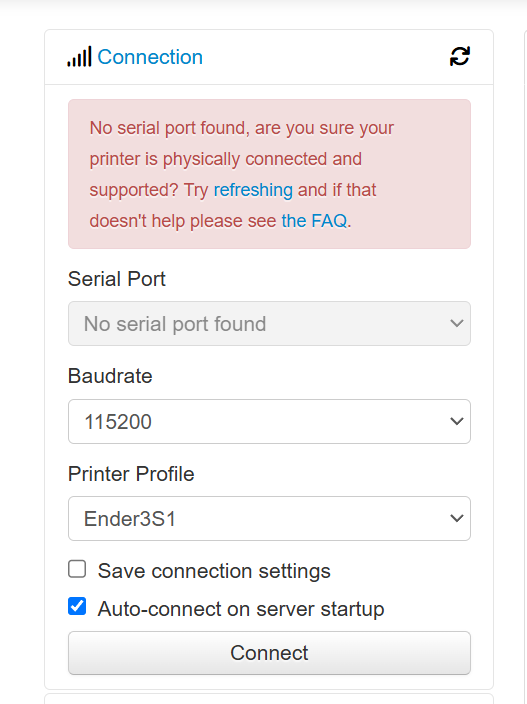
Task: Click the 'Auto-connect on server startup' label text
Action: point(241,609)
